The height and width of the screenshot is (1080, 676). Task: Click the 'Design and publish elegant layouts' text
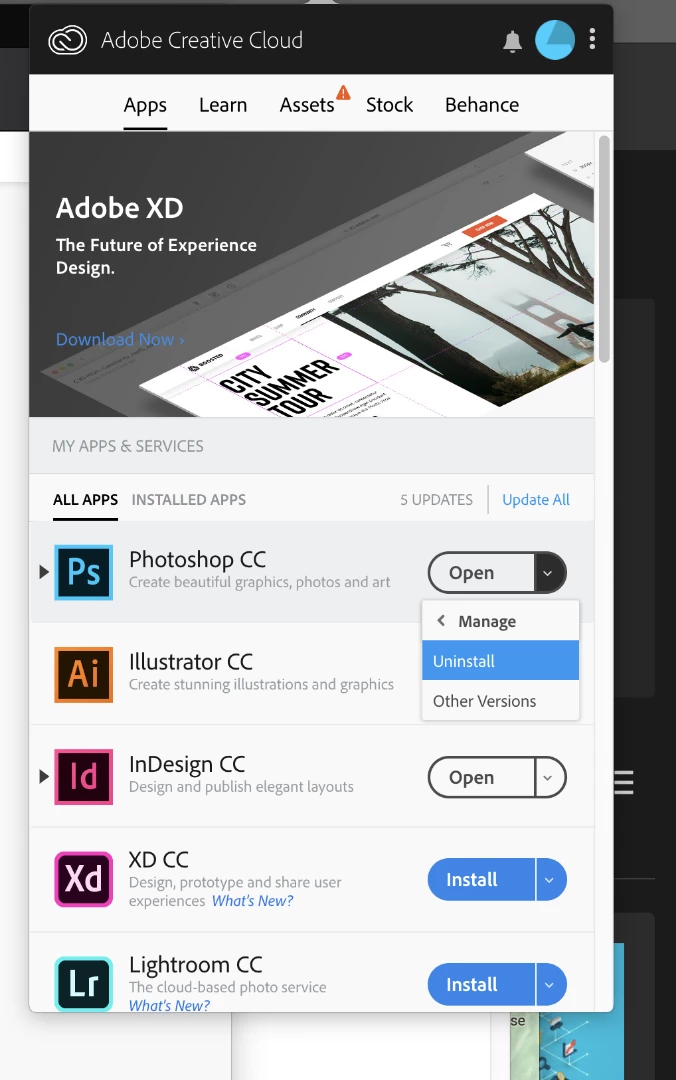click(241, 787)
